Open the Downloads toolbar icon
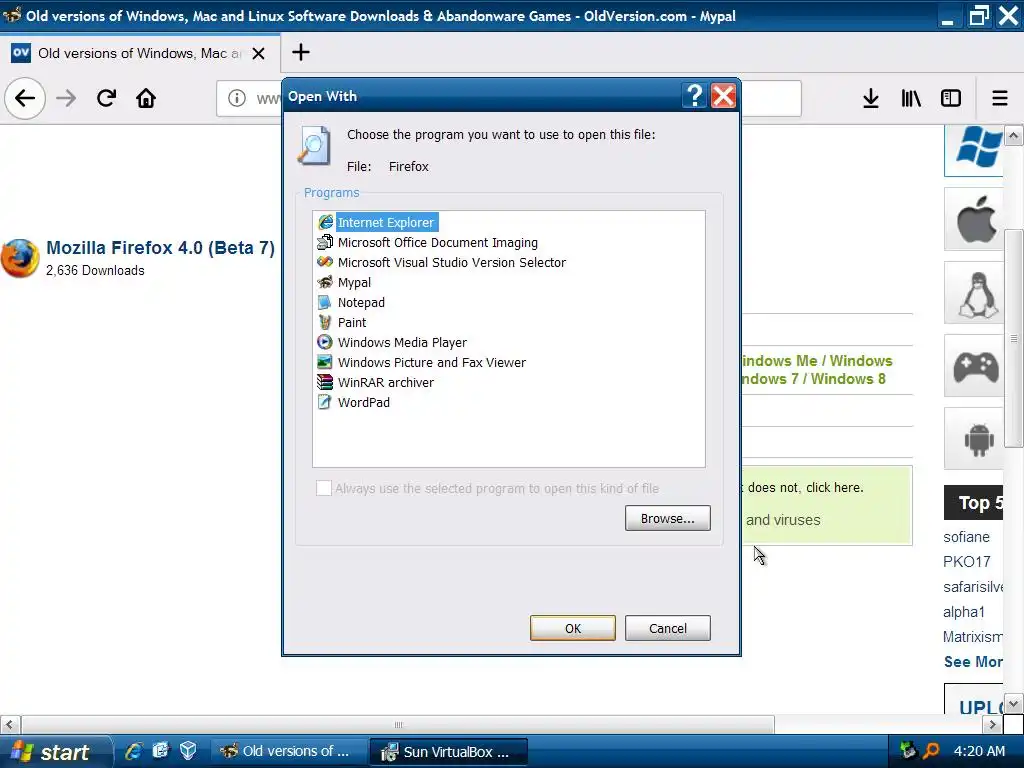Image resolution: width=1024 pixels, height=768 pixels. click(871, 98)
